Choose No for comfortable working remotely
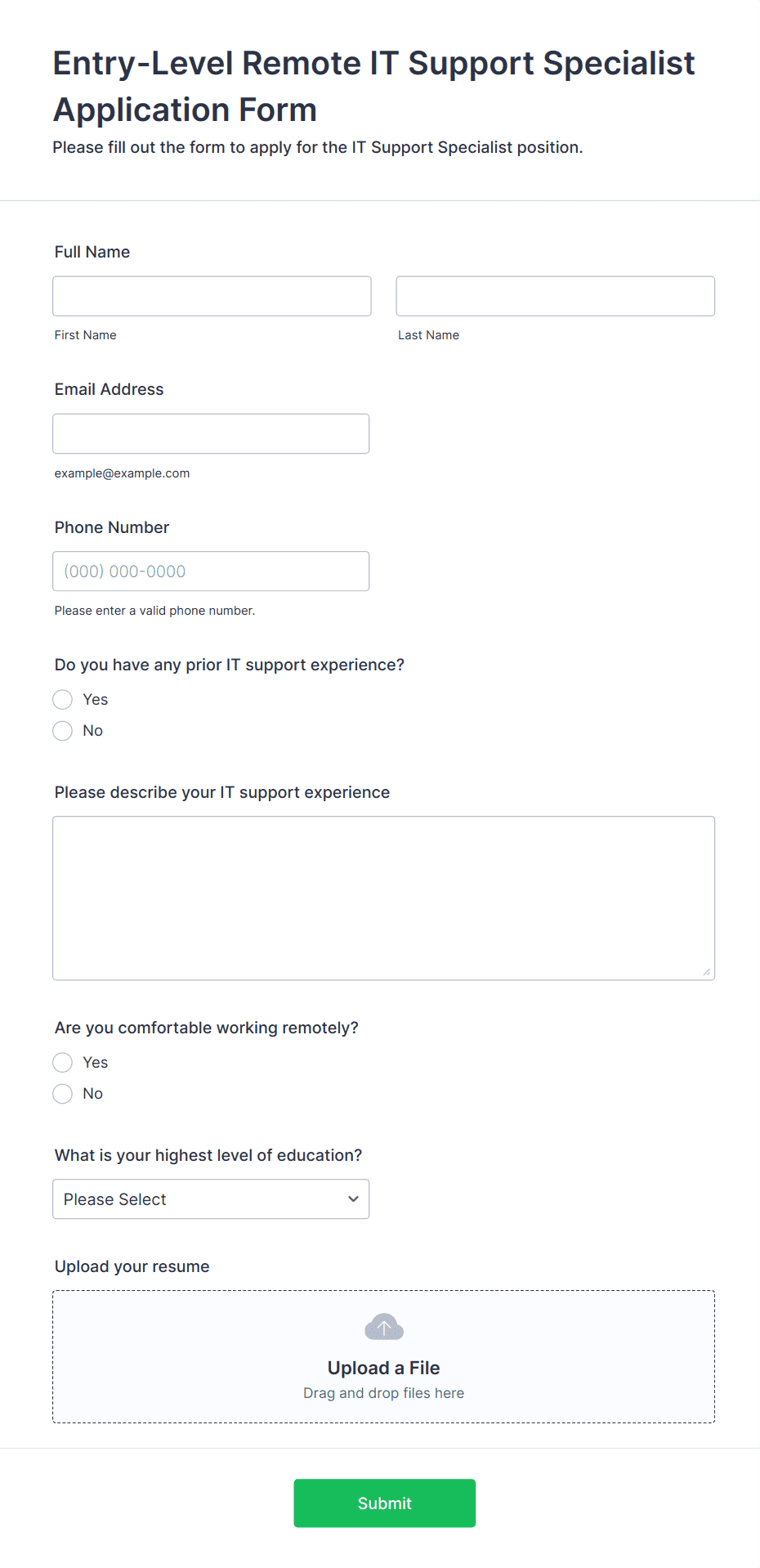 (63, 1094)
